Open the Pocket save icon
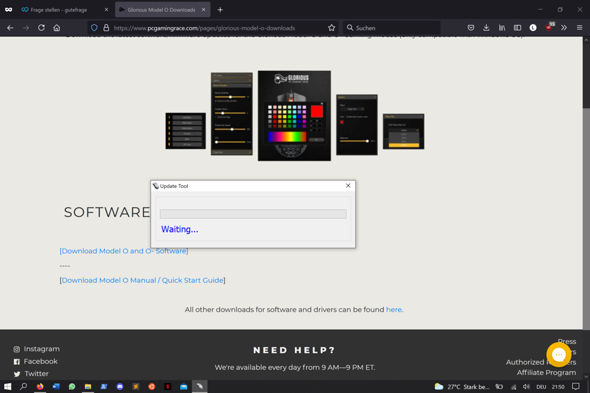 (471, 28)
